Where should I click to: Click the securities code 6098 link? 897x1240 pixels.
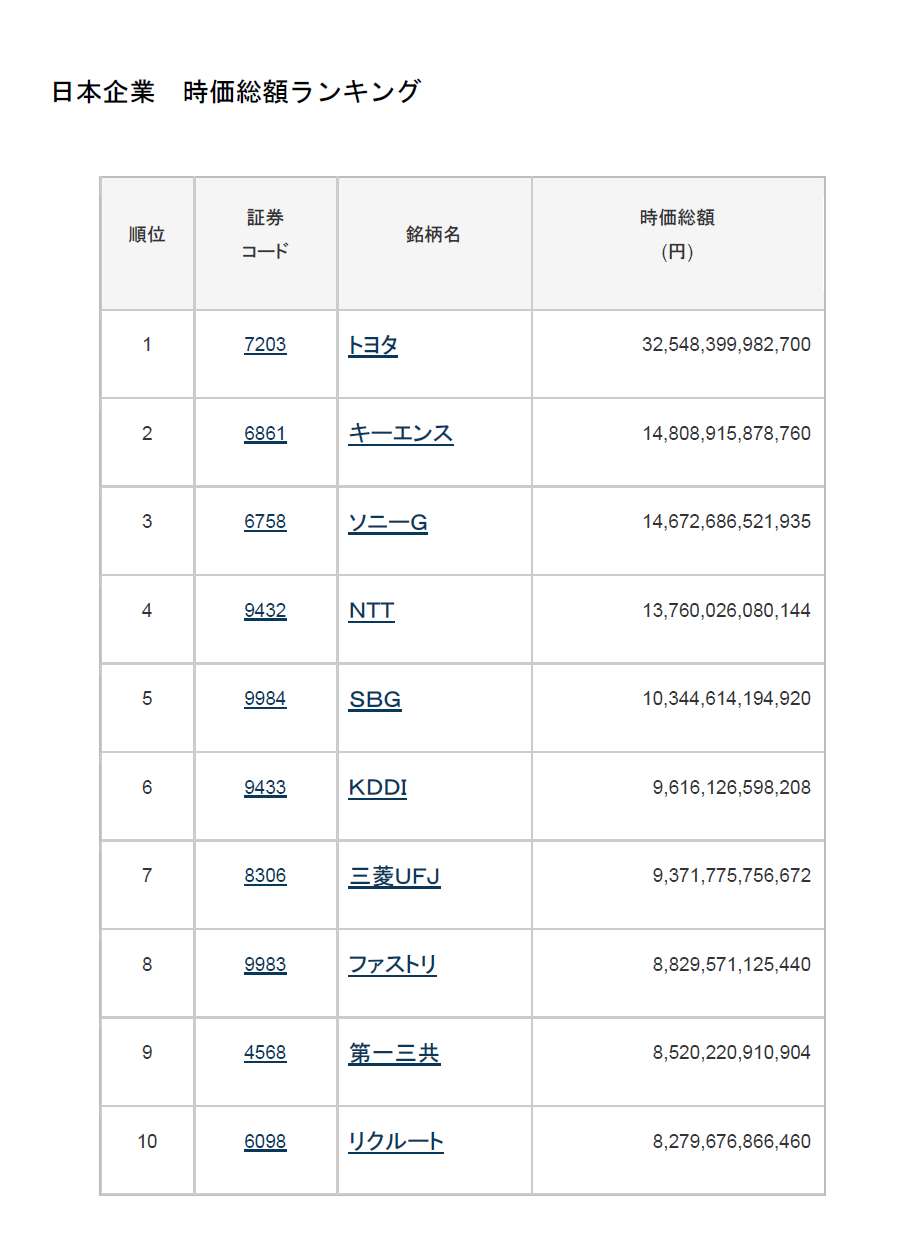(x=265, y=1142)
